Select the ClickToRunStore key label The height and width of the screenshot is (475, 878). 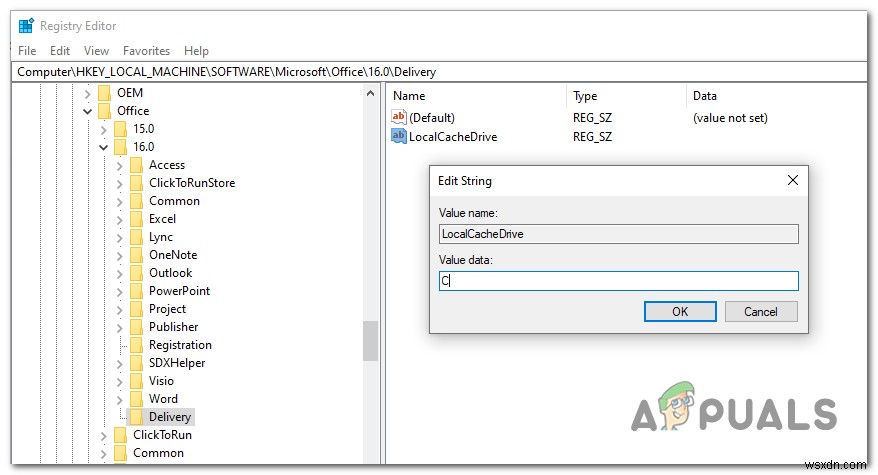coord(192,183)
